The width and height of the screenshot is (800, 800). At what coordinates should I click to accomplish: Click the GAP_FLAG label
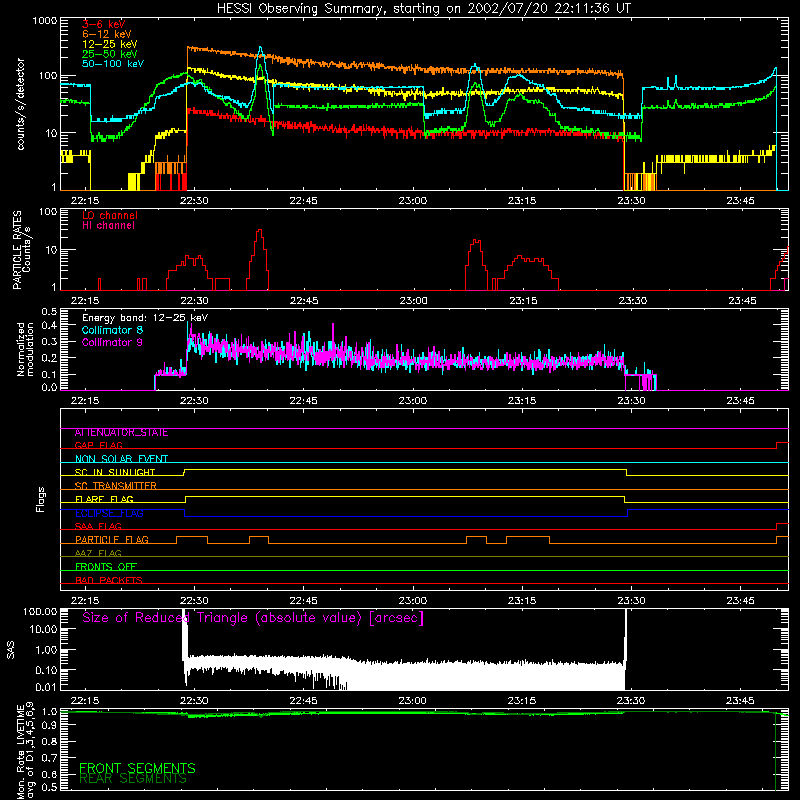coord(99,445)
